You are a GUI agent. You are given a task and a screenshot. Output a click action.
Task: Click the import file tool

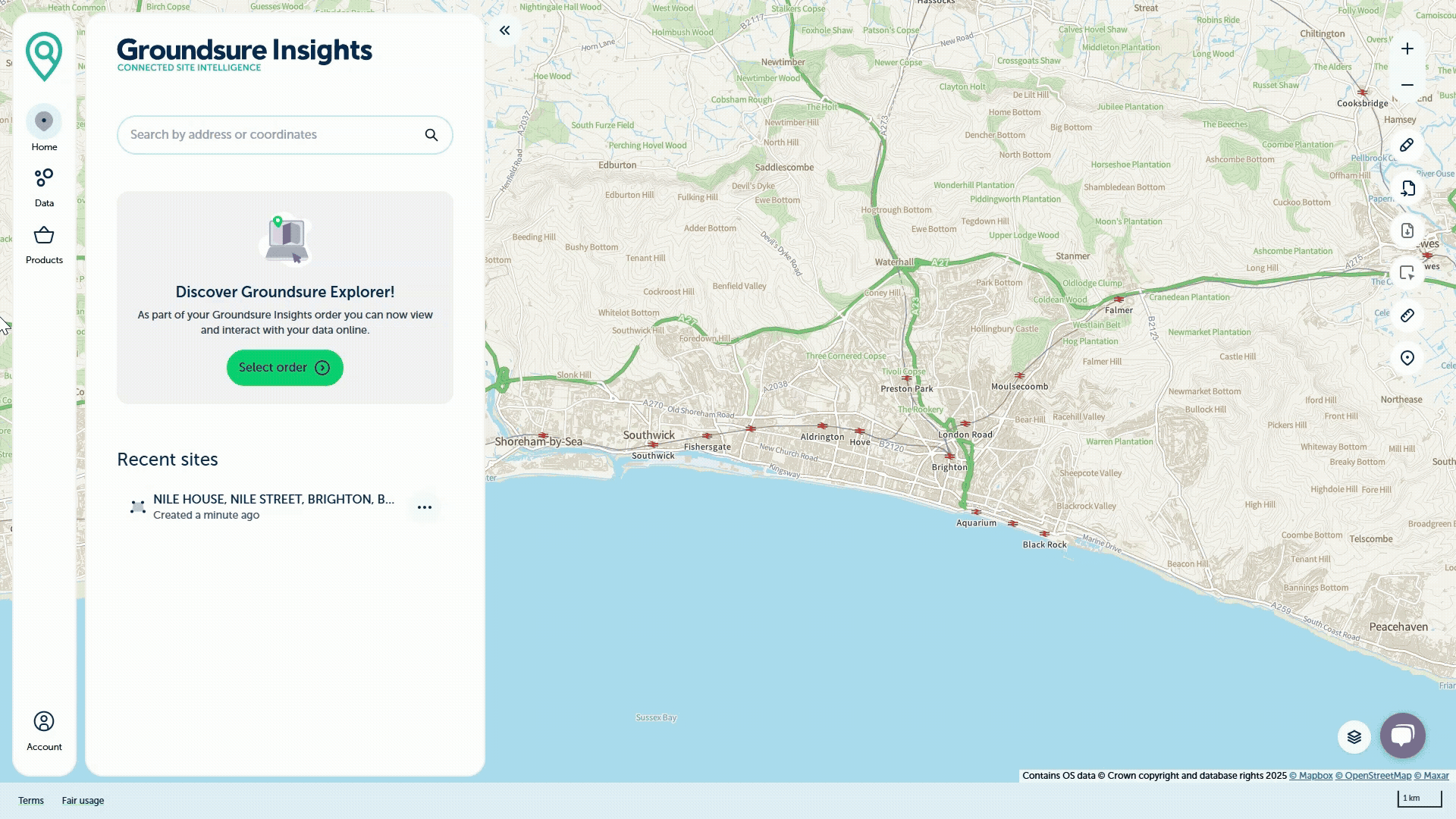point(1407,188)
